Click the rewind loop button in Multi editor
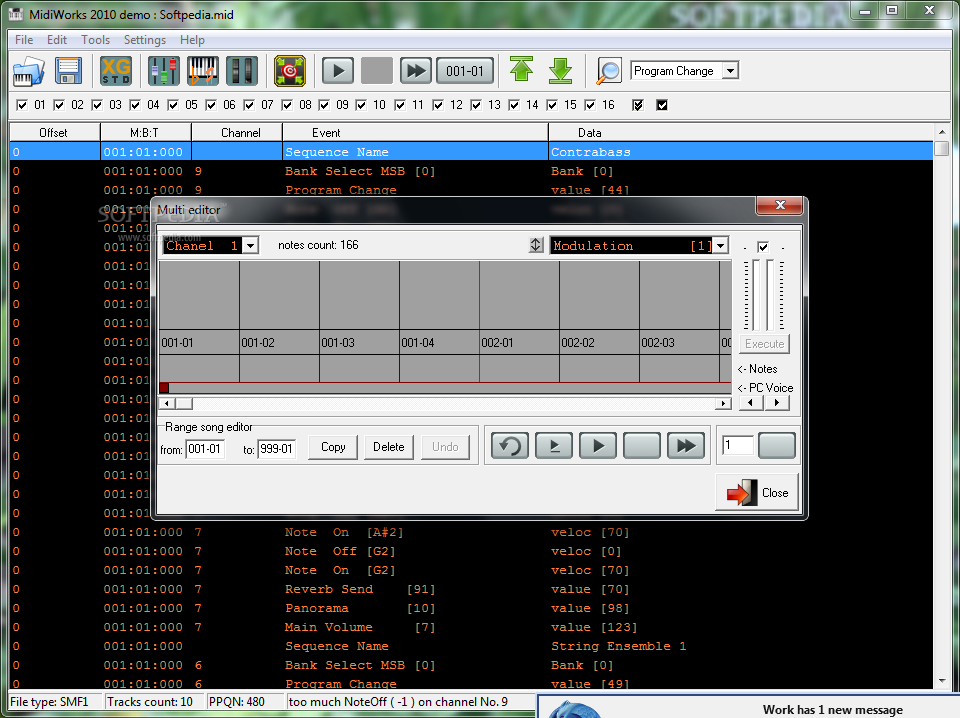Screen dimensions: 960x718 [509, 446]
